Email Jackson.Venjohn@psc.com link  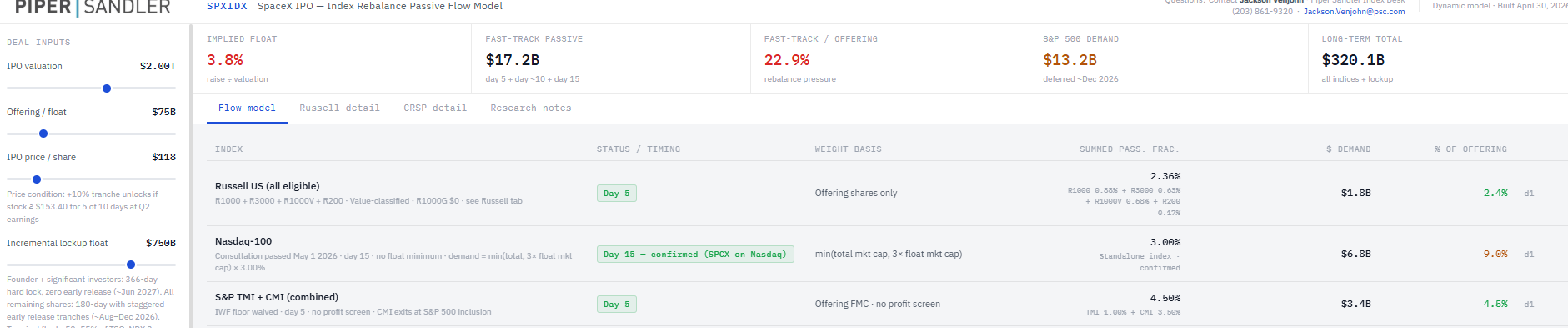pos(1354,12)
